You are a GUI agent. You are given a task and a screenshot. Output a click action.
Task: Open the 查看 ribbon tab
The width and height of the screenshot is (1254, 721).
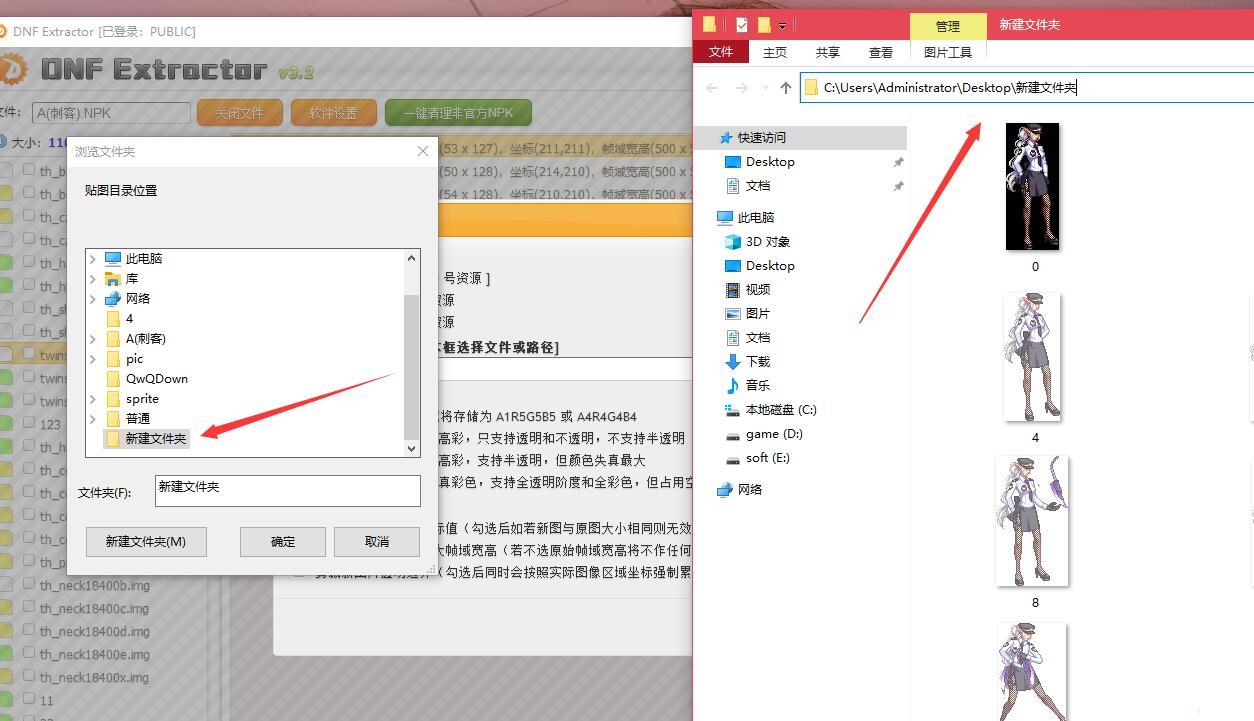(x=881, y=52)
